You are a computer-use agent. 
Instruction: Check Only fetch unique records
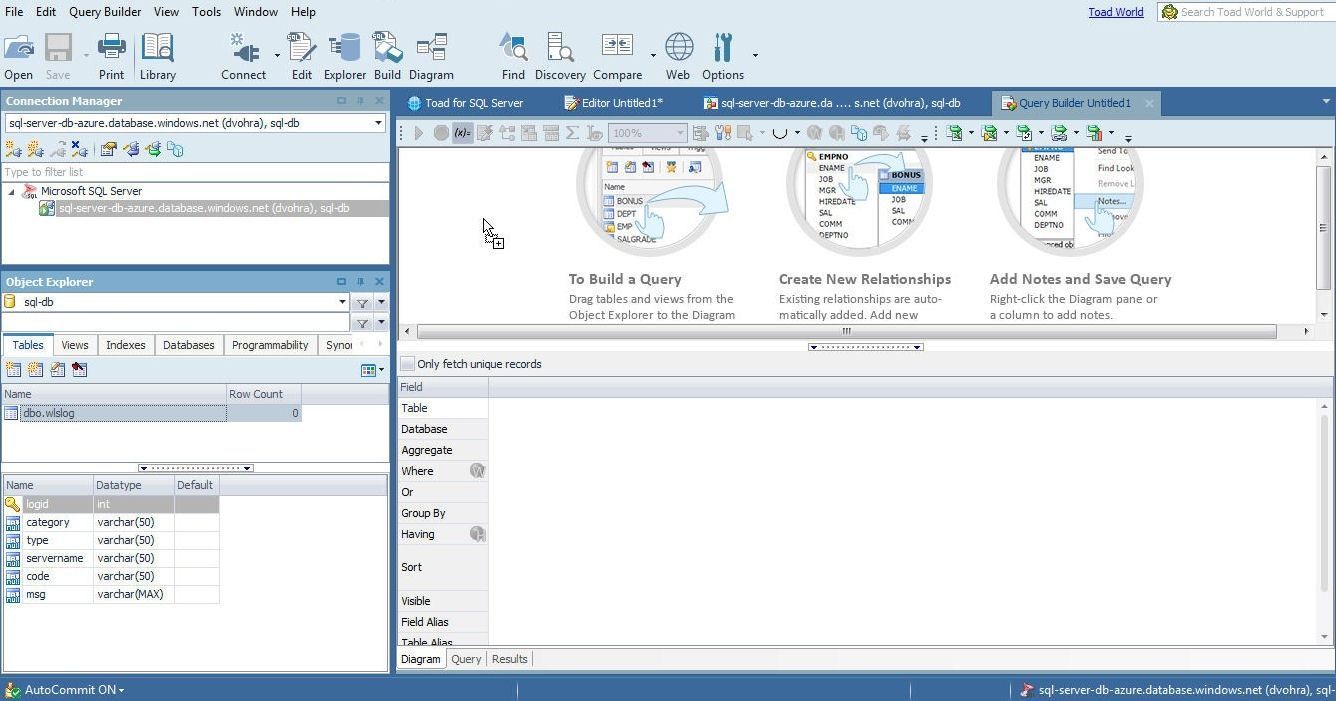coord(408,364)
